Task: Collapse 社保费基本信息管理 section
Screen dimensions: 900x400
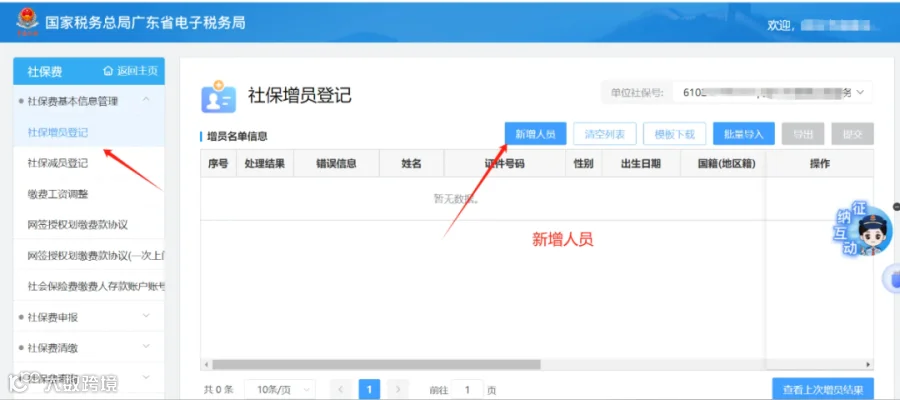Action: pyautogui.click(x=146, y=100)
